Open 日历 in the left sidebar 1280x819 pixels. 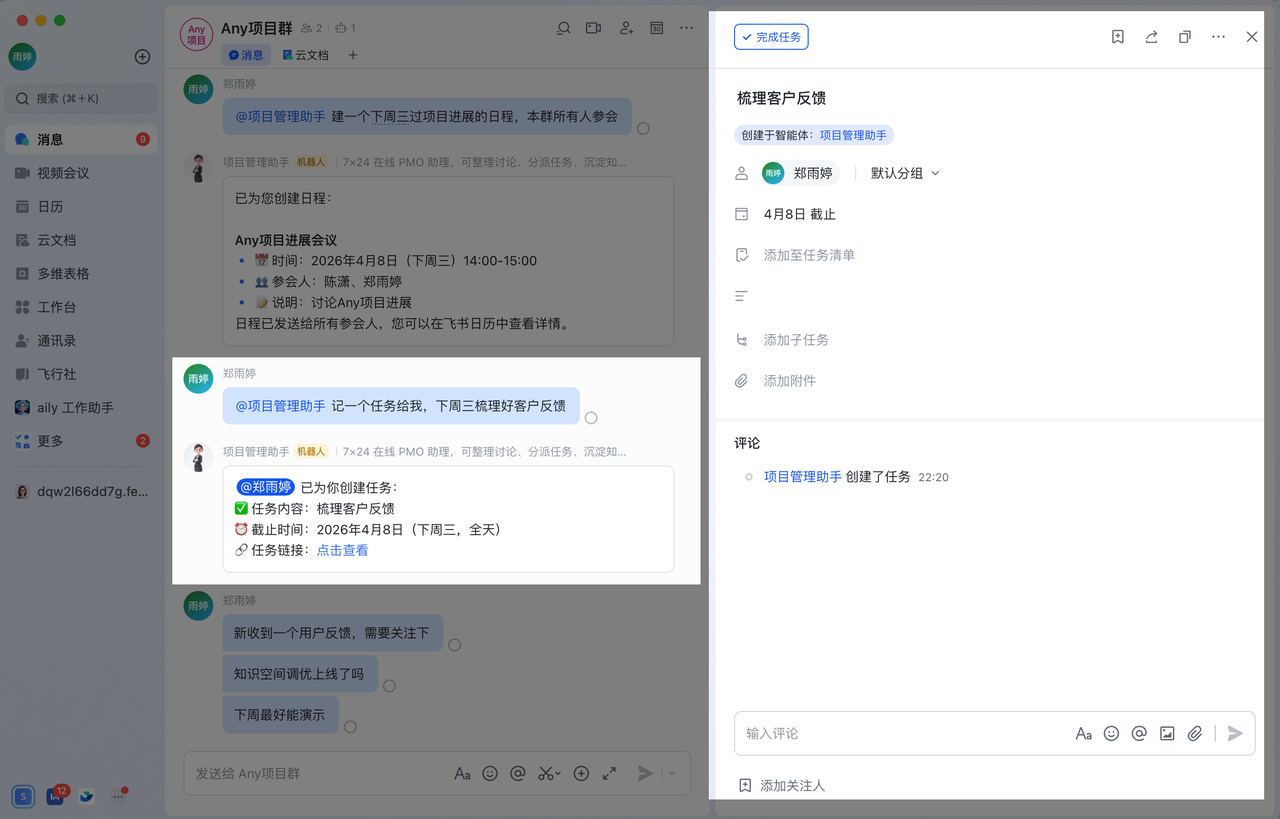(50, 207)
